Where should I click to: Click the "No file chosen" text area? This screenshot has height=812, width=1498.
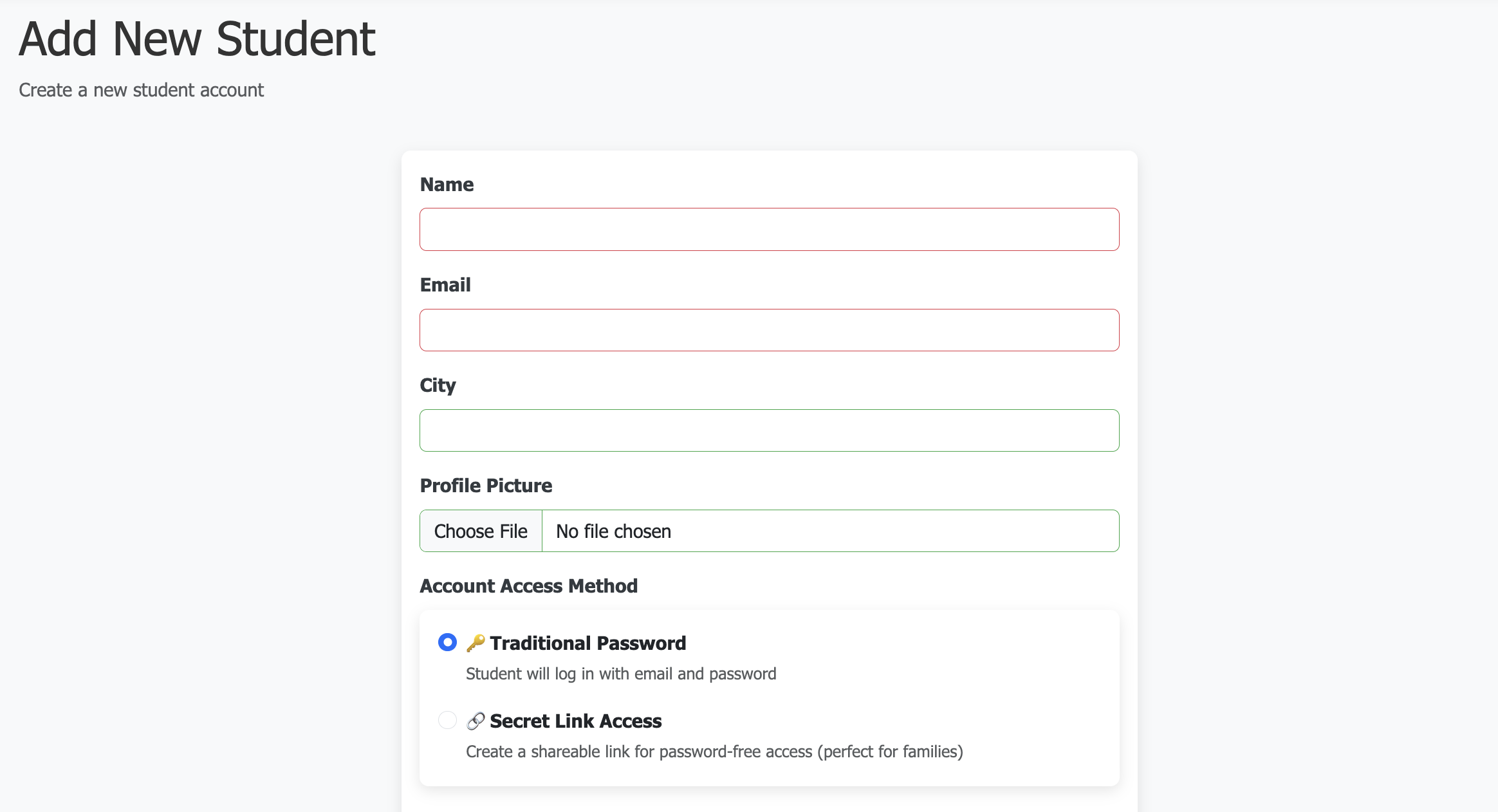(613, 531)
